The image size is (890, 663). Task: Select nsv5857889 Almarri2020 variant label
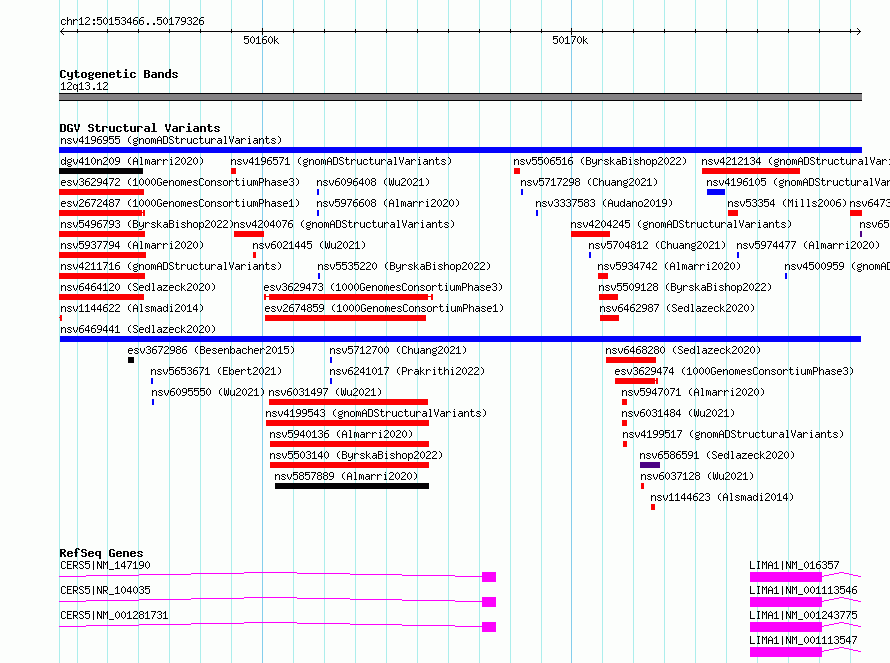[x=346, y=476]
